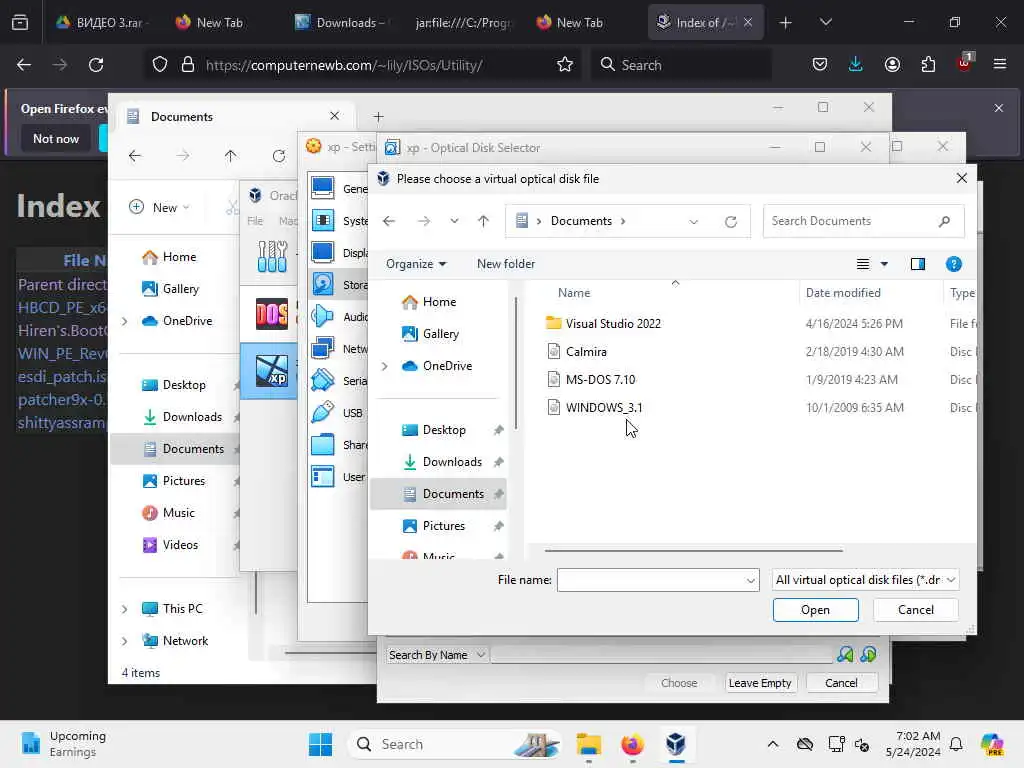
Task: Sort files by Name column
Action: pyautogui.click(x=574, y=293)
